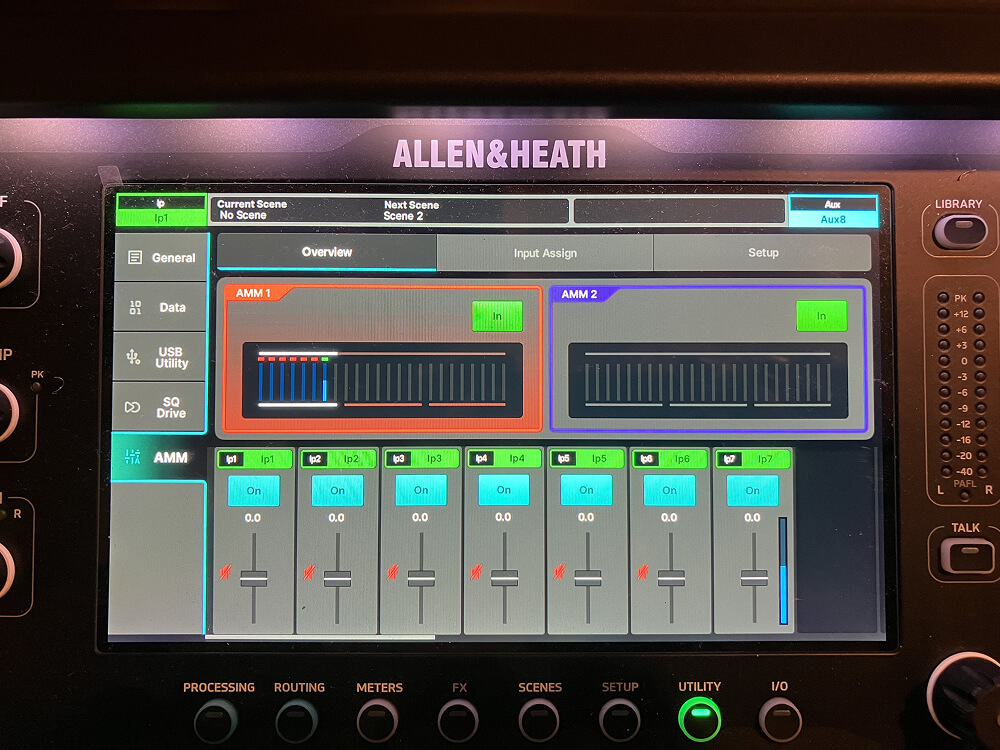Click the horizontal channel strip scrollbar

tap(320, 636)
